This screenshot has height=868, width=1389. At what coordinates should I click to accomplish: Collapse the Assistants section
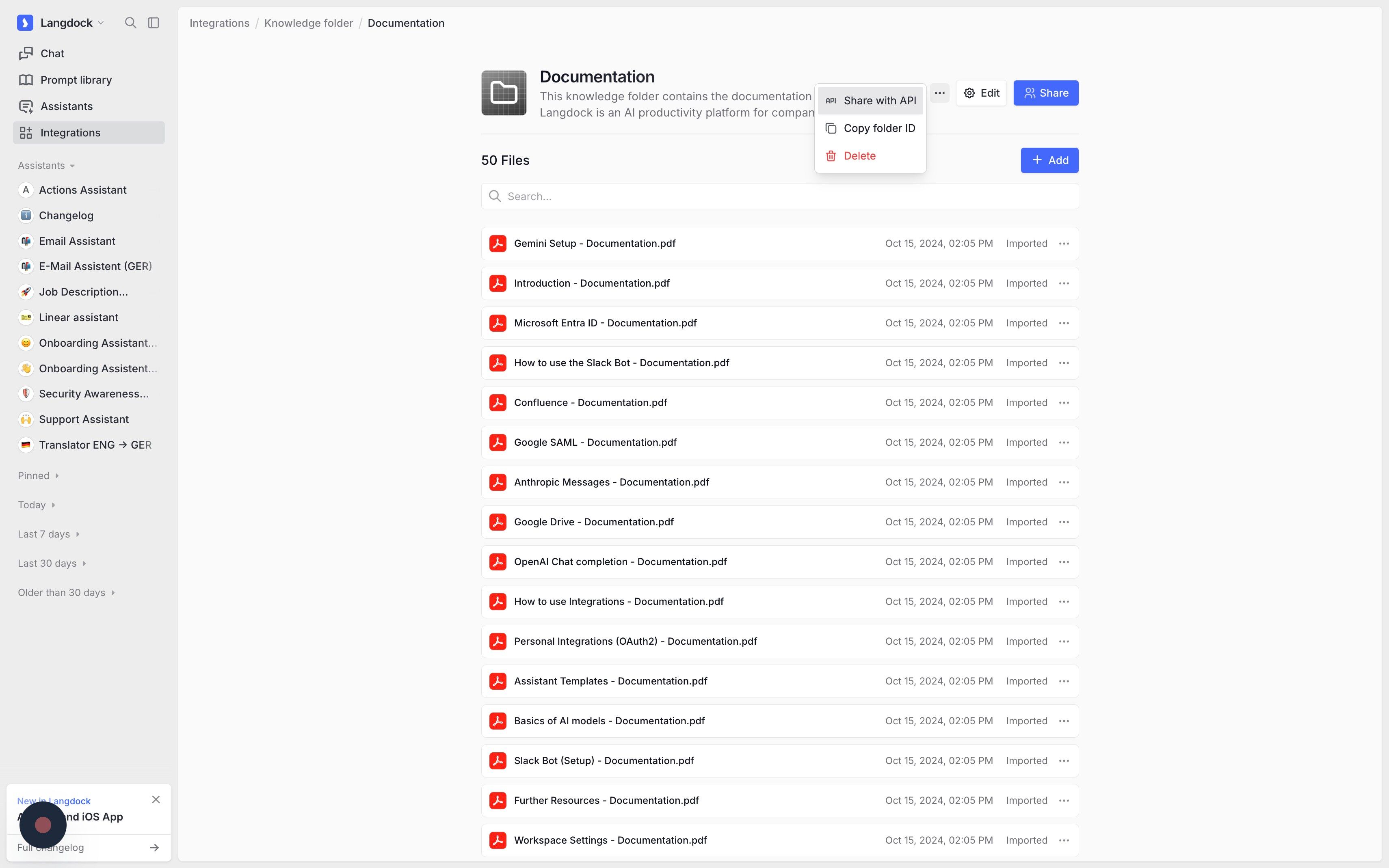[47, 166]
